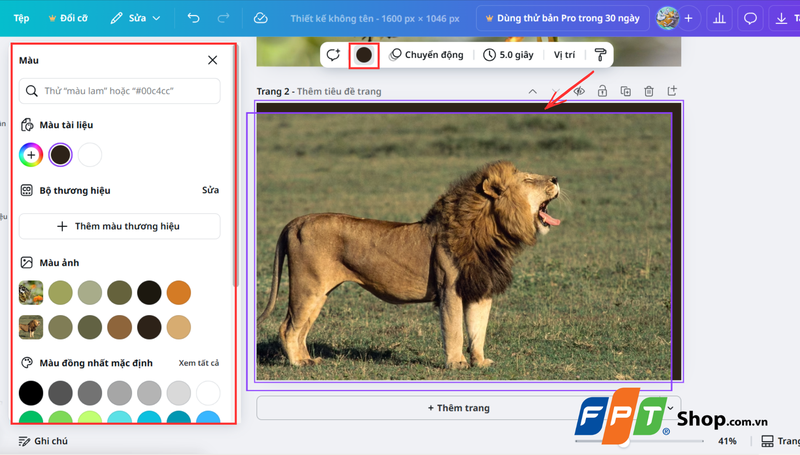This screenshot has height=455, width=800.
Task: Start the Pro 30-day trial
Action: [563, 18]
